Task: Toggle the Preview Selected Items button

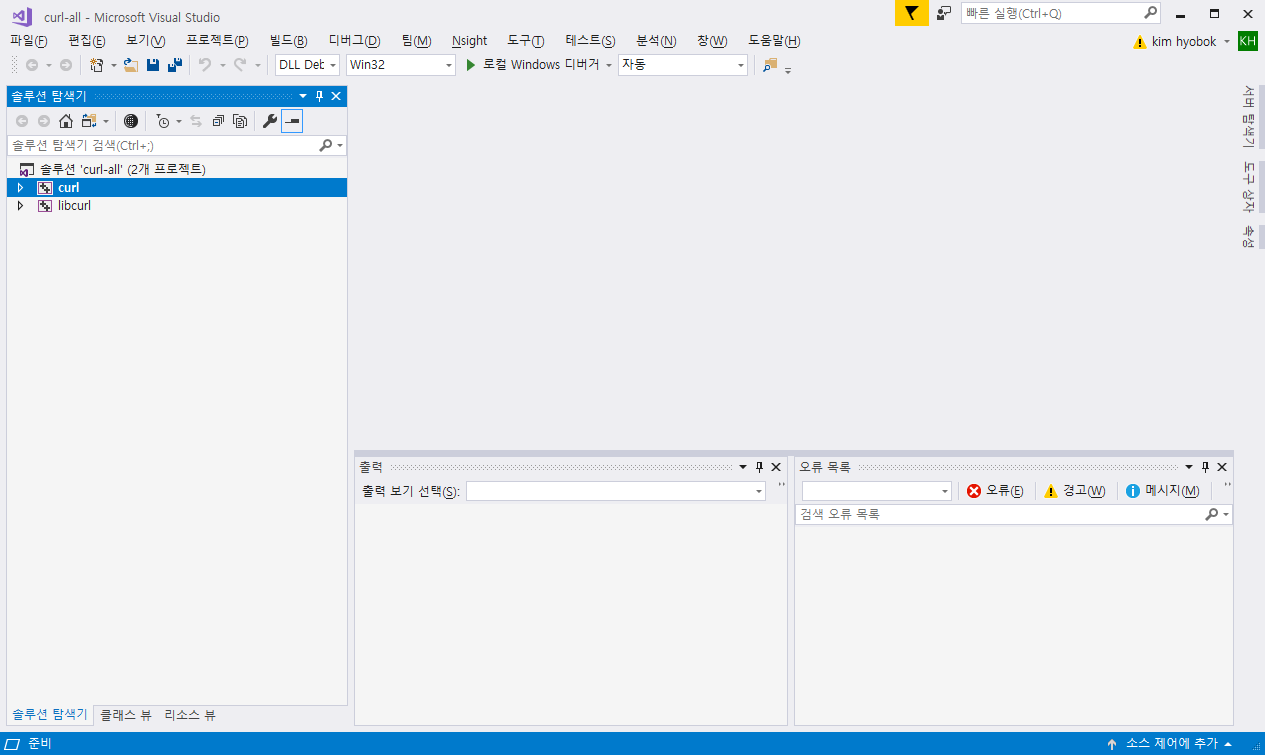Action: click(292, 121)
